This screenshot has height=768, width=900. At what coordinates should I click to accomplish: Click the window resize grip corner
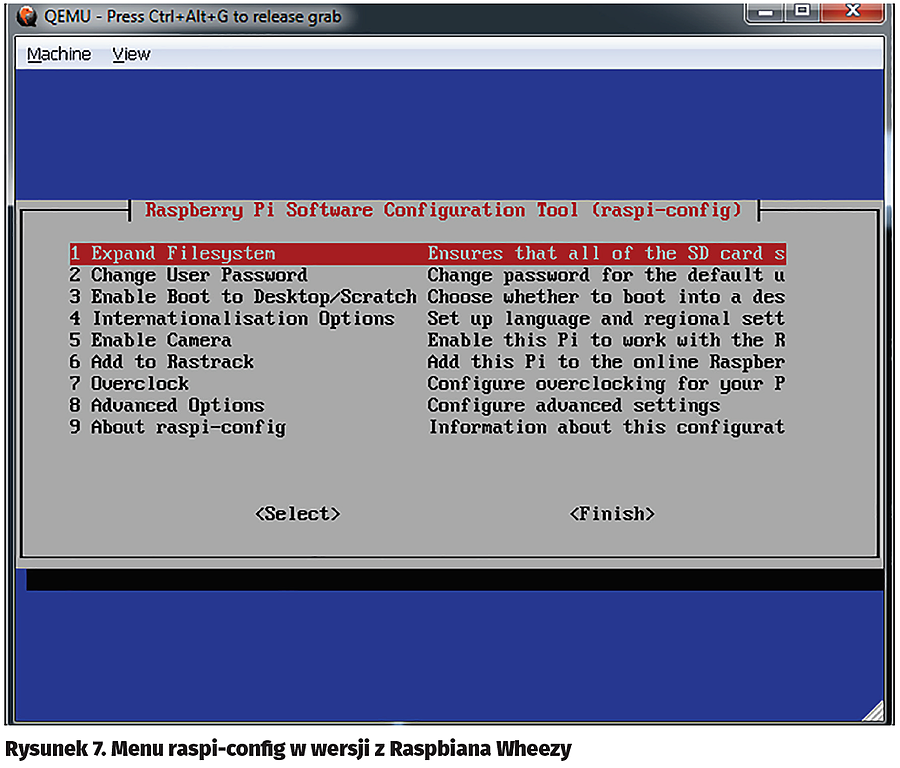pyautogui.click(x=873, y=711)
